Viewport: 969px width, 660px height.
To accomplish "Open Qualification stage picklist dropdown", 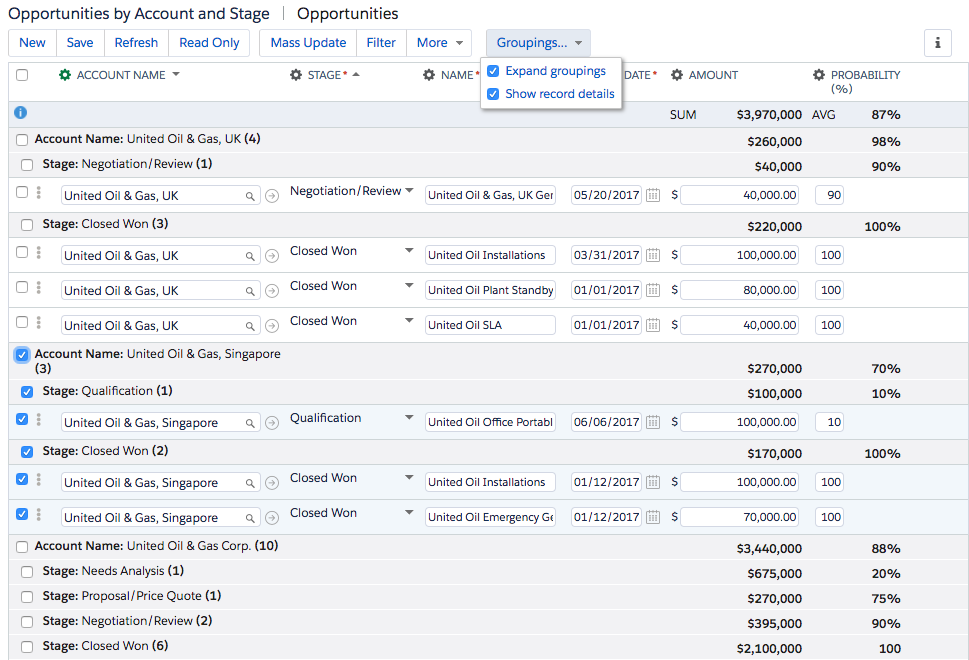I will [x=409, y=417].
